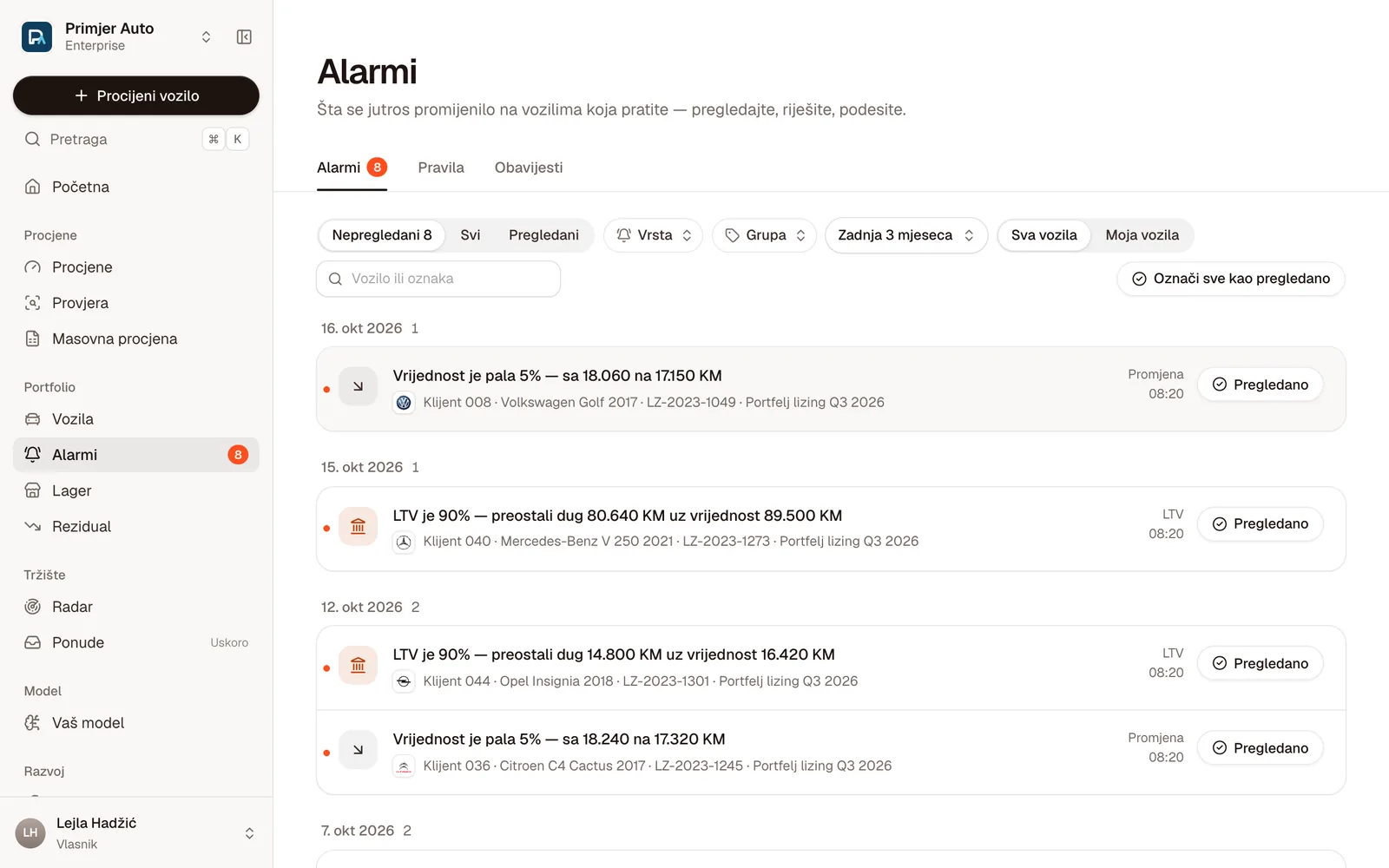Open Procjene in sidebar
1389x868 pixels.
click(136, 267)
